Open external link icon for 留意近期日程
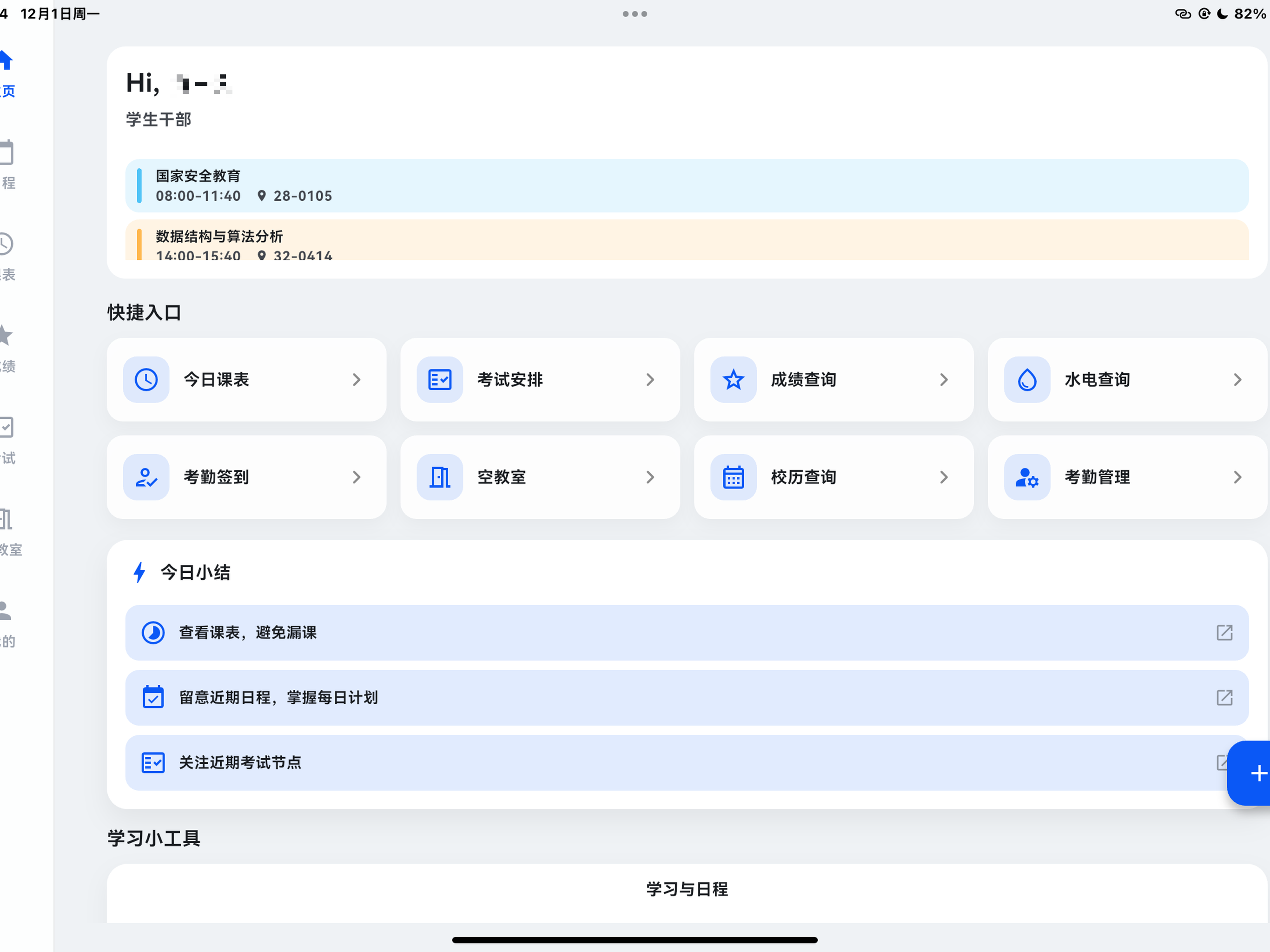This screenshot has height=952, width=1270. pyautogui.click(x=1224, y=698)
